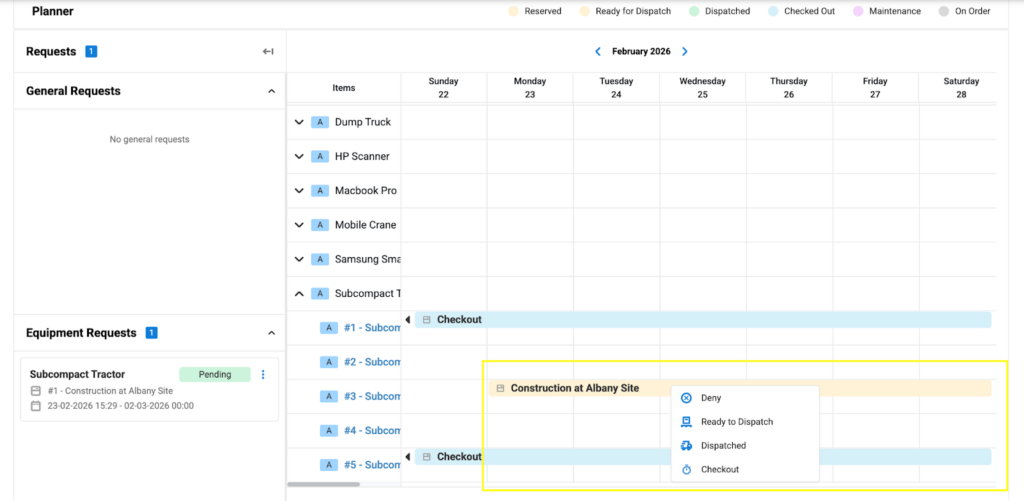Expand the Dump Truck row

[298, 122]
